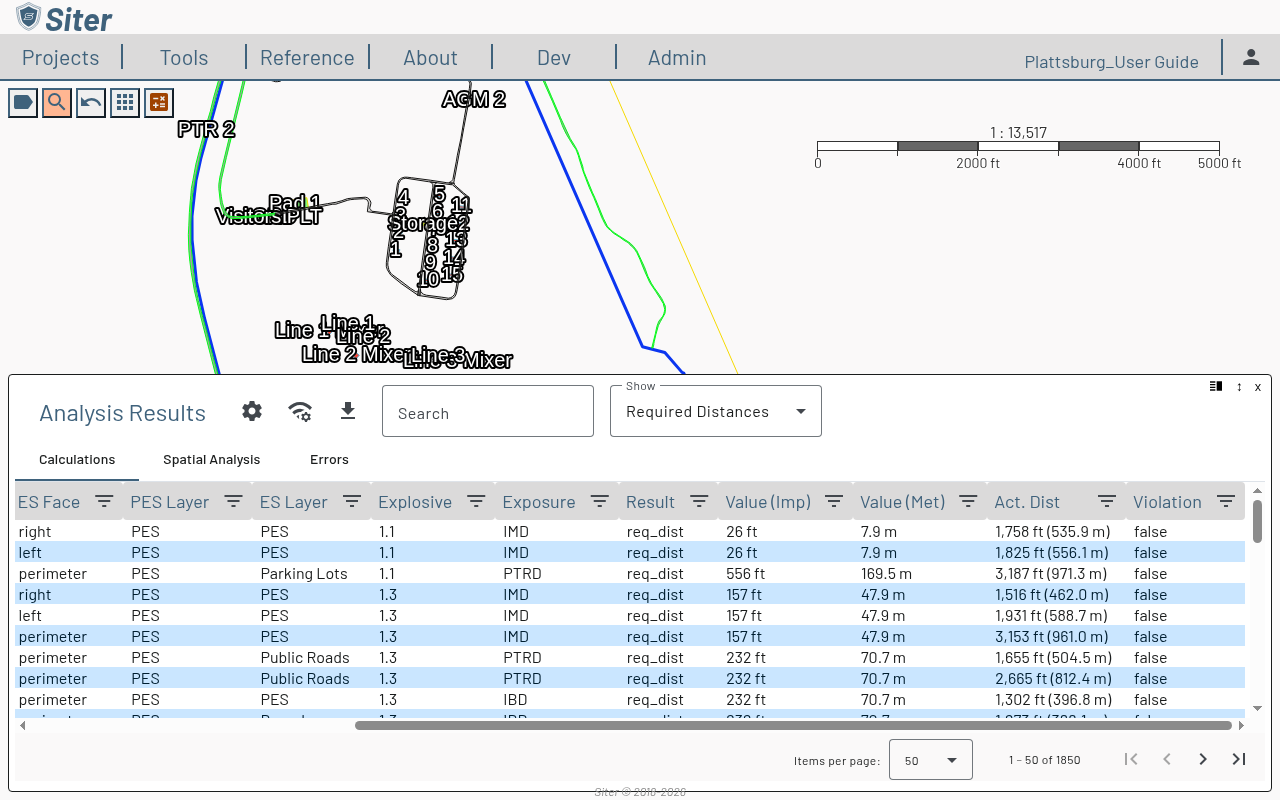Sort by the Violation column header
This screenshot has width=1280, height=800.
point(1167,502)
